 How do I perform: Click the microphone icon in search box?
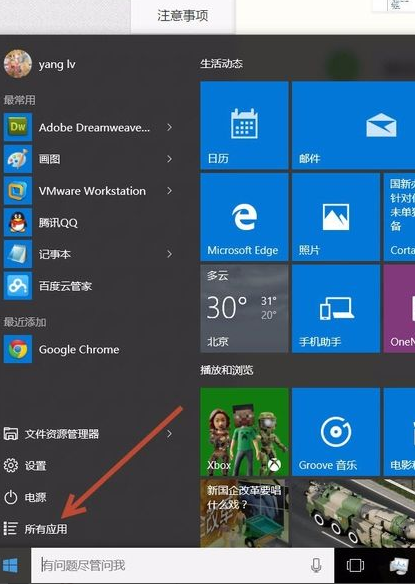(316, 565)
